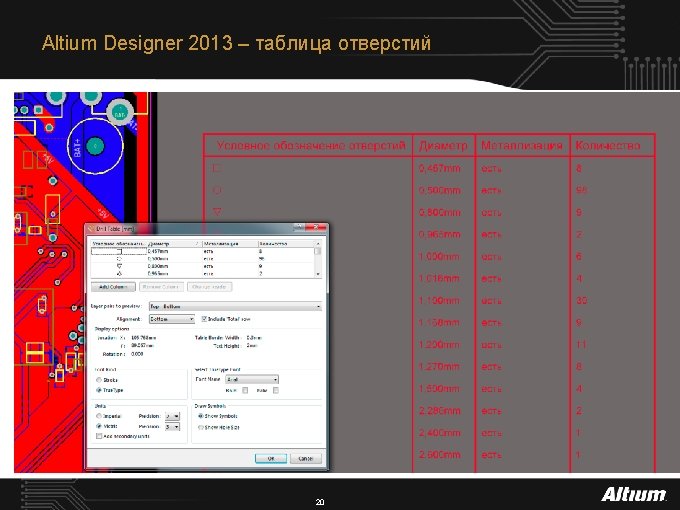
Task: Click the Remove Column button
Action: 161,287
